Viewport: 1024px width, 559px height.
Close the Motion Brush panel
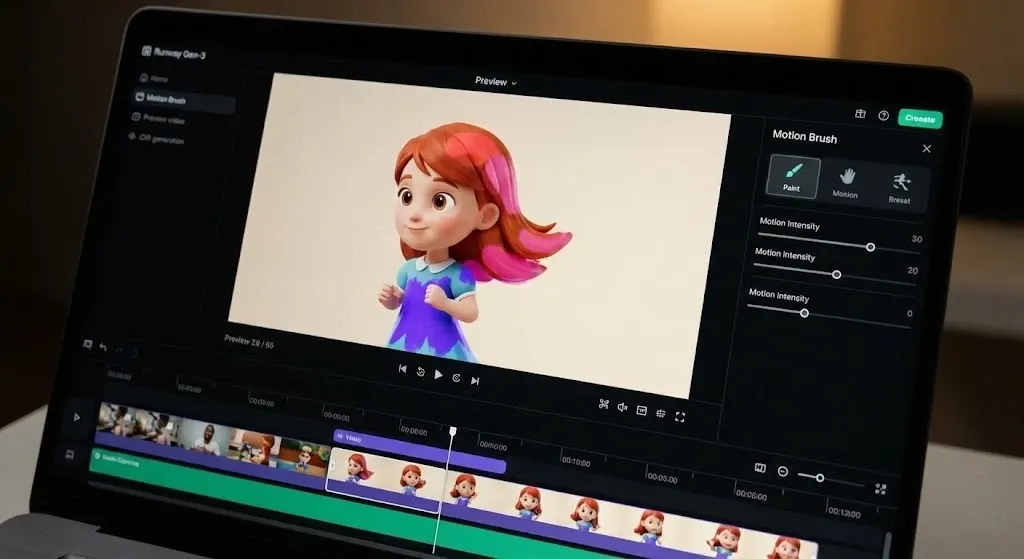(926, 149)
